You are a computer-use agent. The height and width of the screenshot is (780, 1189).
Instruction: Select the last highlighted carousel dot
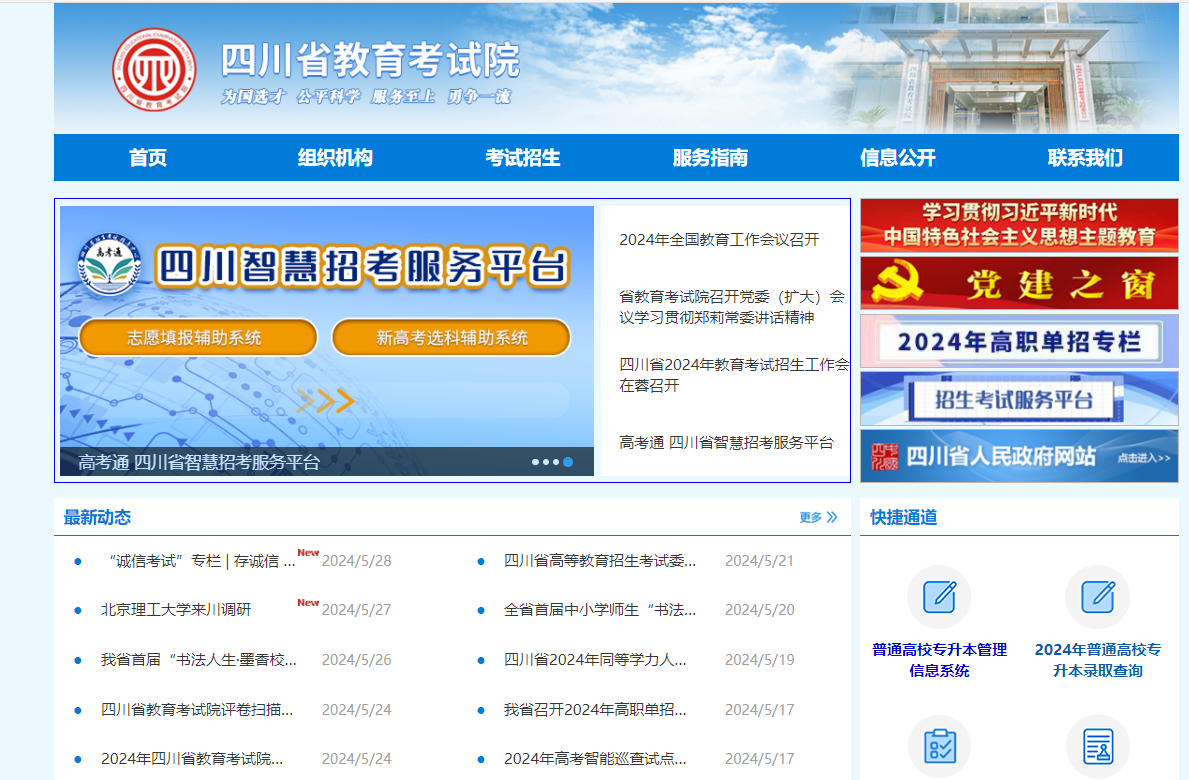pyautogui.click(x=568, y=462)
